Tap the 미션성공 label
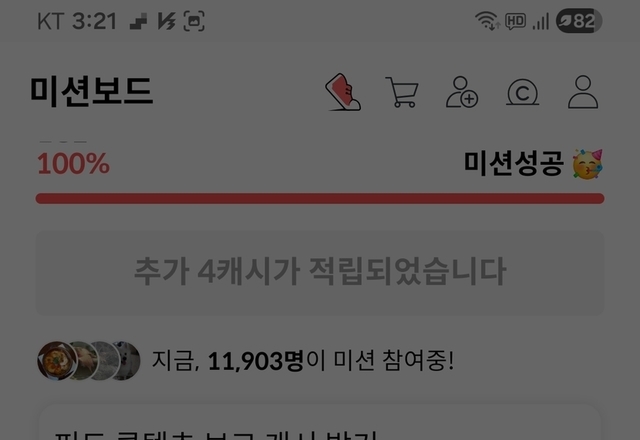Image resolution: width=640 pixels, height=440 pixels. point(513,163)
